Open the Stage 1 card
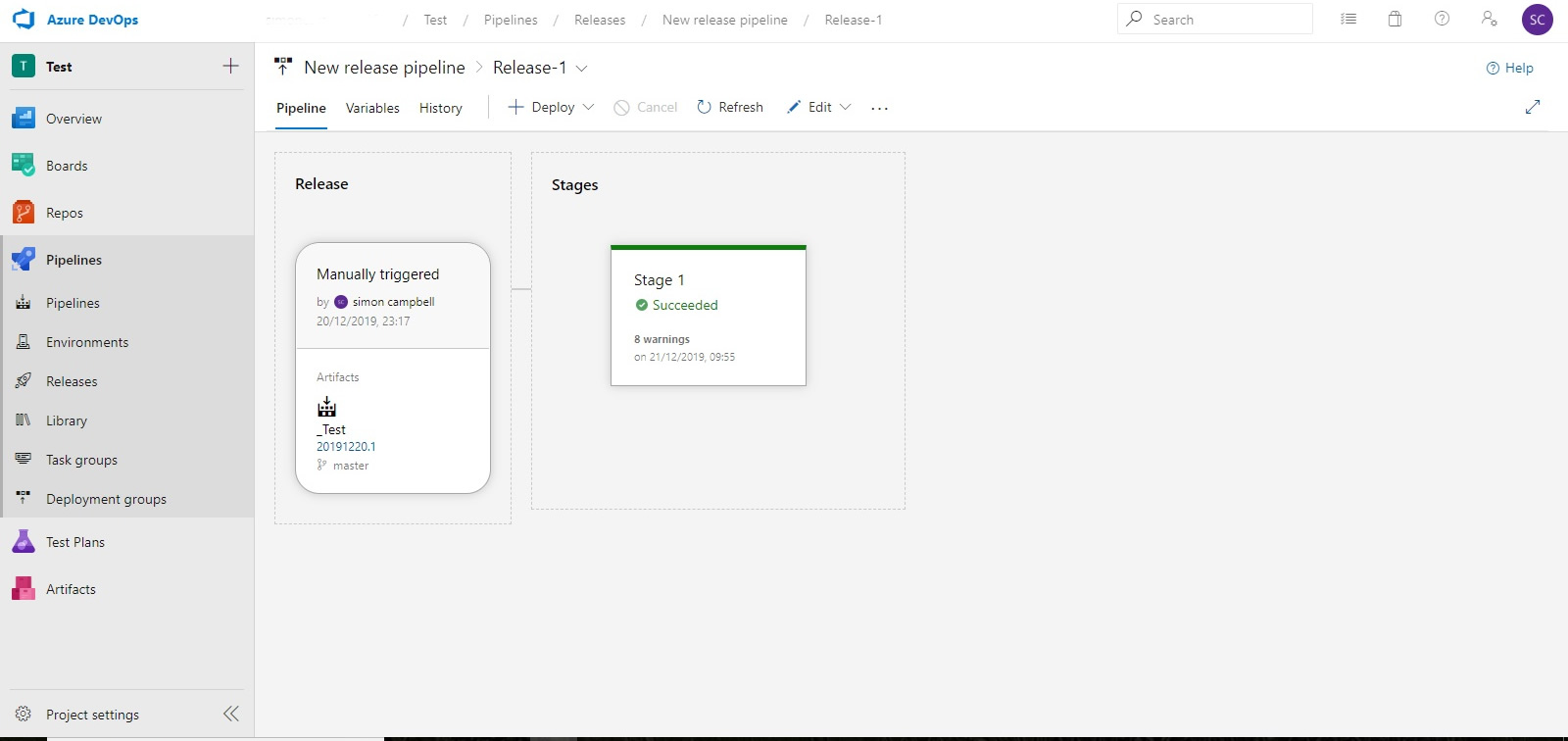Screen dimensions: 1568x741 coord(709,316)
